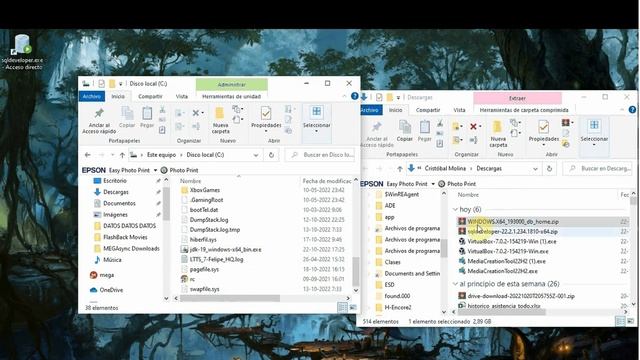
Task: Open Herramientas de unidad tab
Action: pos(231,96)
